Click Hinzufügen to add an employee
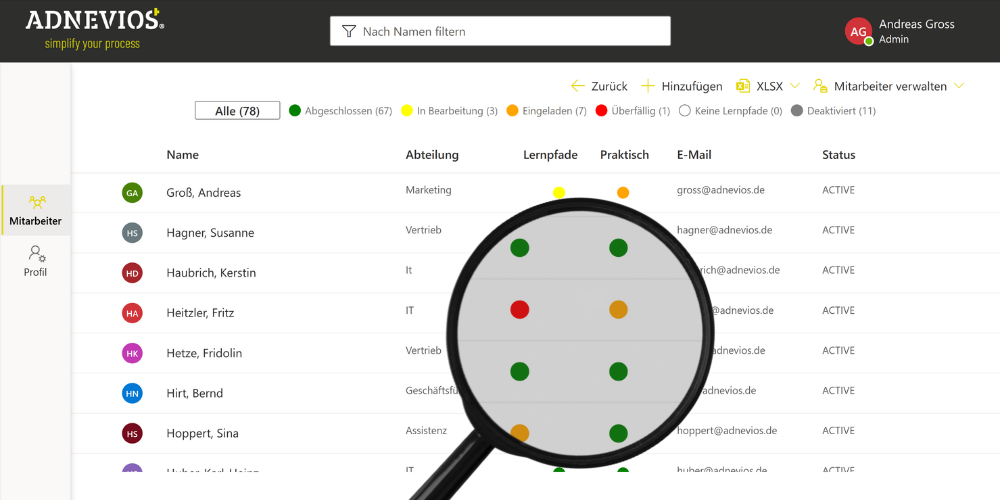This screenshot has height=500, width=1000. 681,86
